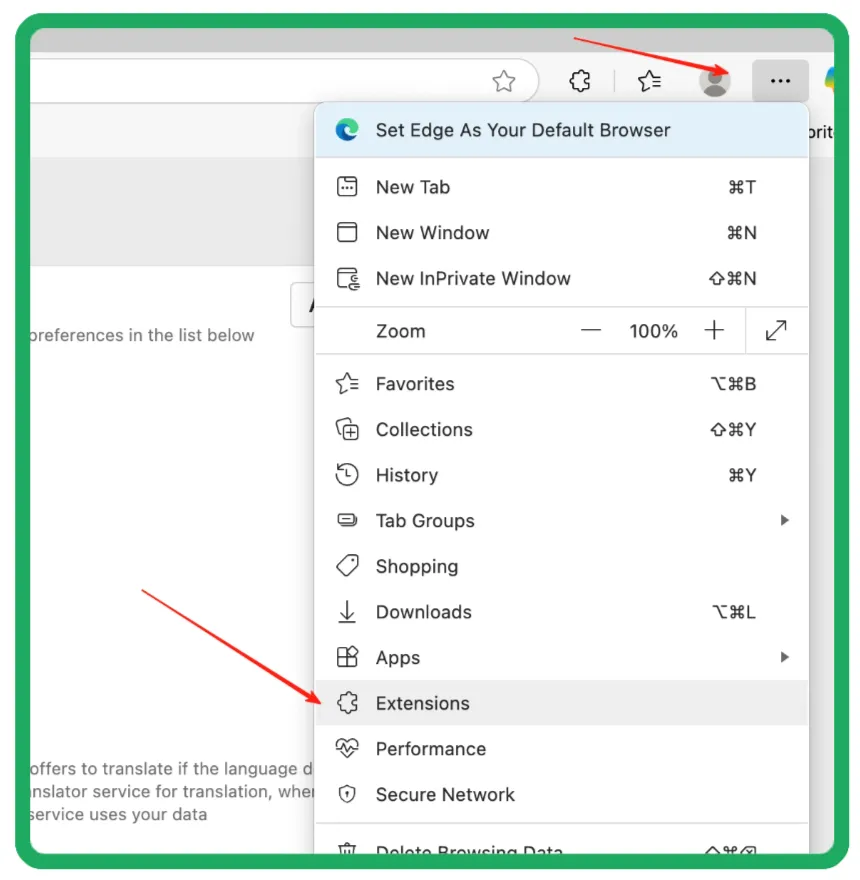Click Secure Network in the menu
The width and height of the screenshot is (860, 880).
tap(445, 795)
